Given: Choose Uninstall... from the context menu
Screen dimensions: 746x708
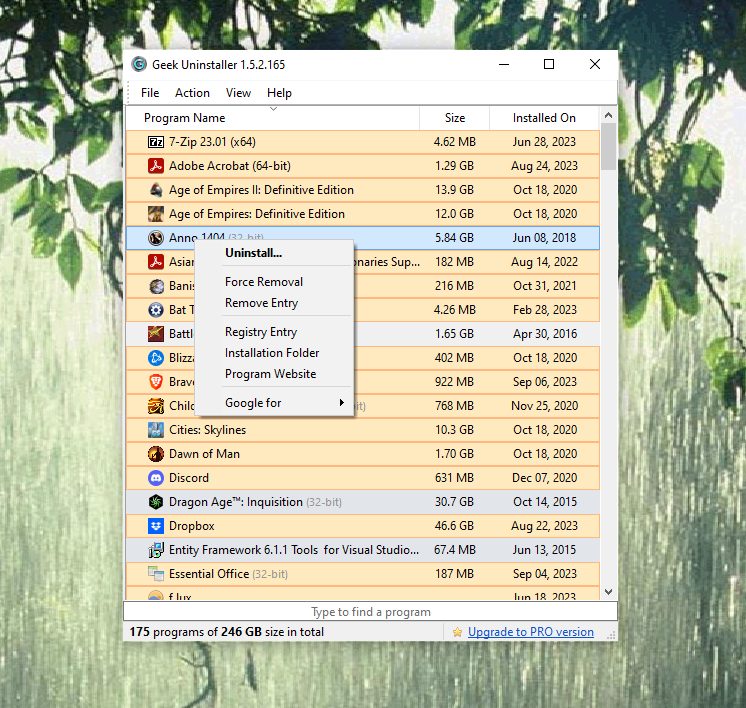Looking at the screenshot, I should point(254,253).
